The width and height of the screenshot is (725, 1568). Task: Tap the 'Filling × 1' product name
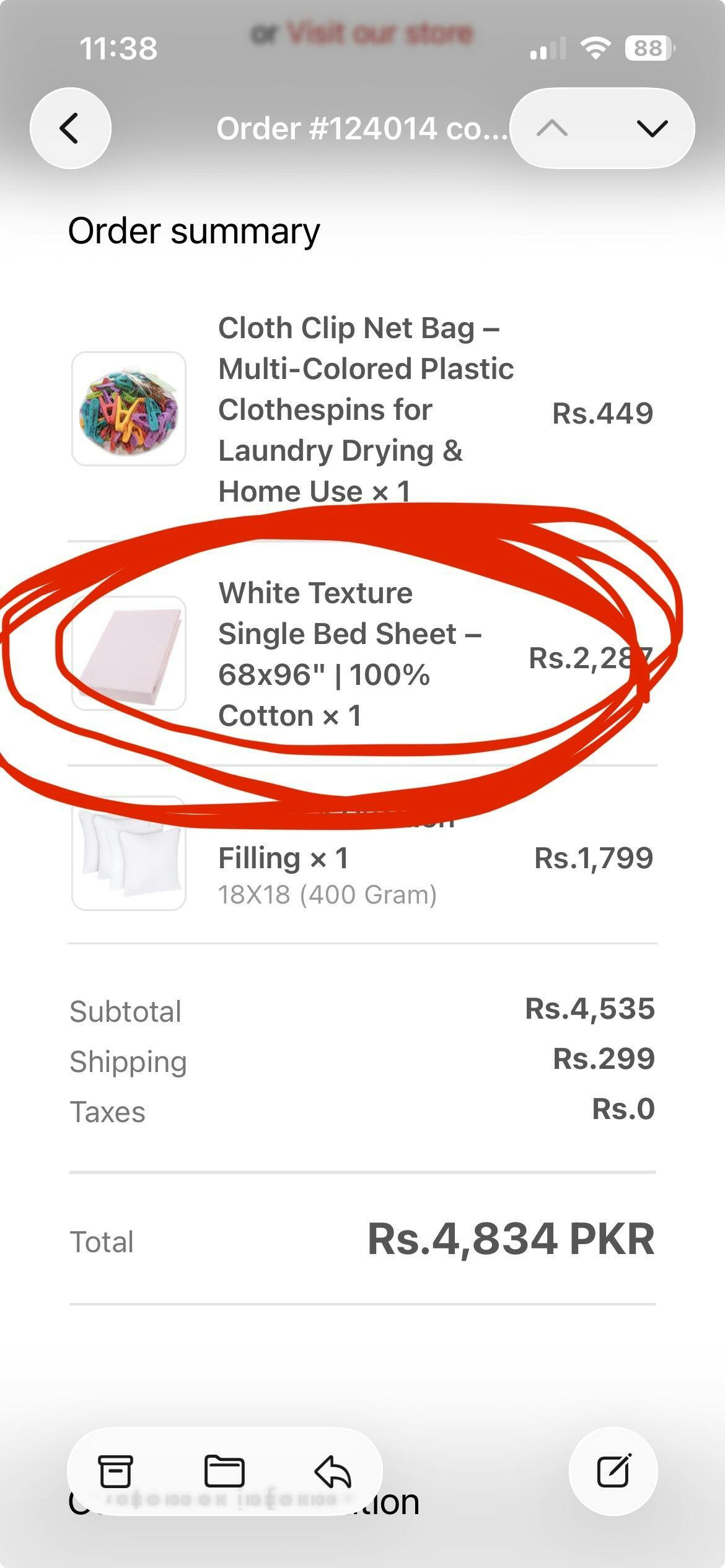point(283,858)
